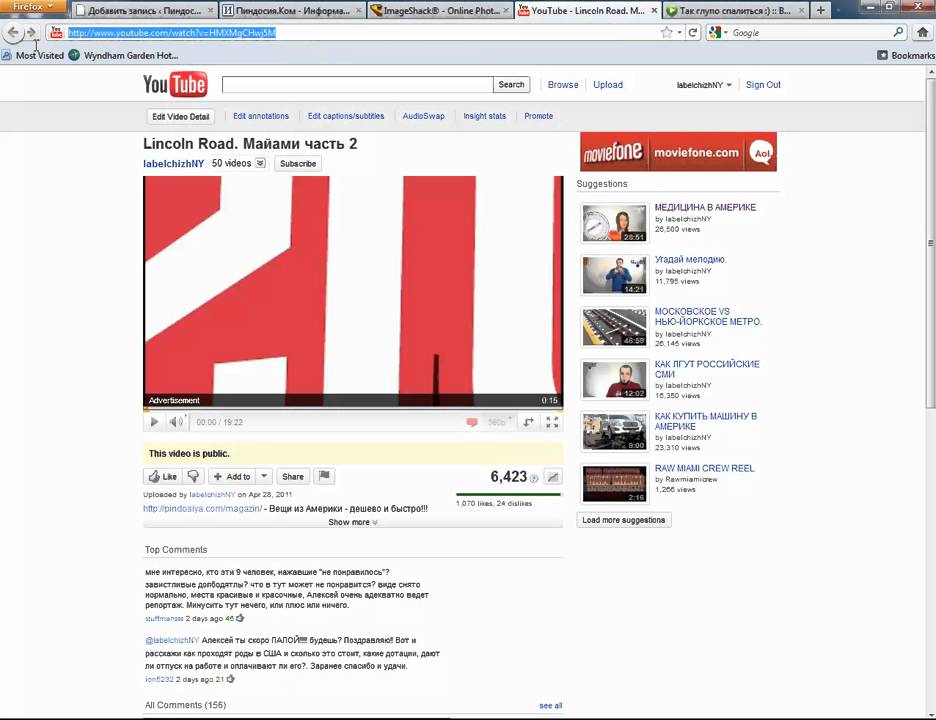This screenshot has height=720, width=936.
Task: Close the ImageShack tab
Action: pyautogui.click(x=506, y=11)
